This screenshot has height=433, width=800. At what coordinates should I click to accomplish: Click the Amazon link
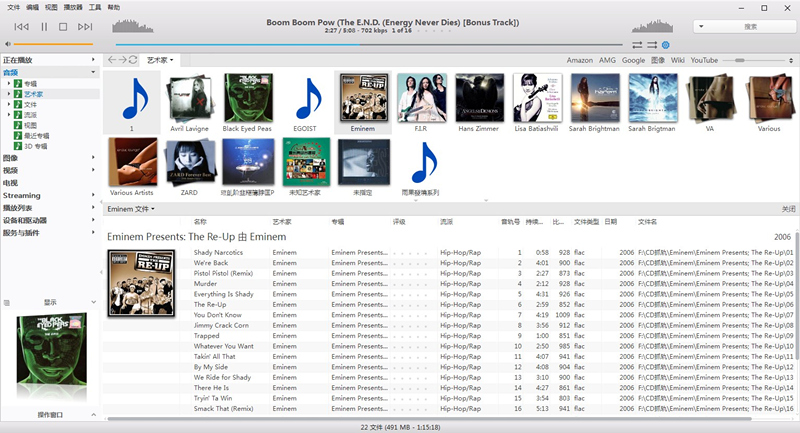click(x=580, y=60)
